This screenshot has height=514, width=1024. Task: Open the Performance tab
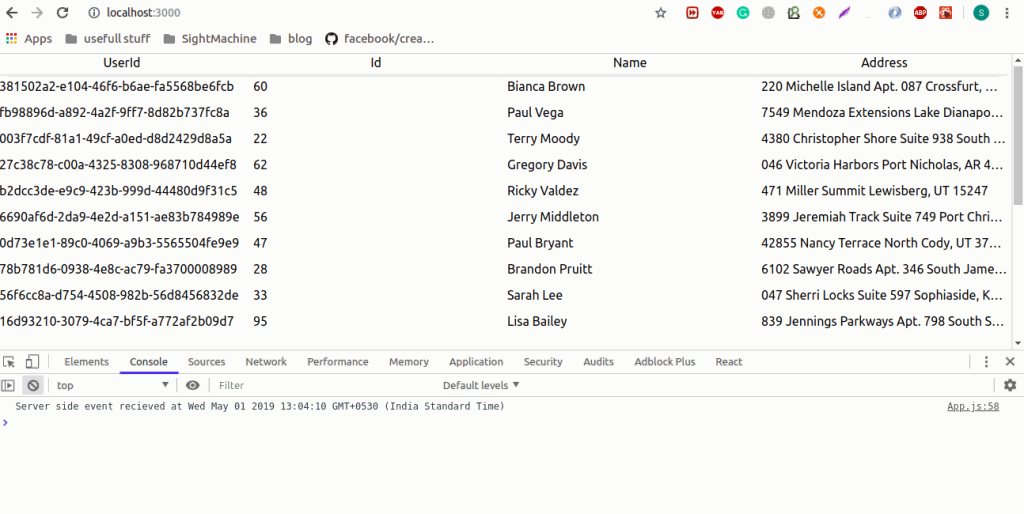pos(338,362)
